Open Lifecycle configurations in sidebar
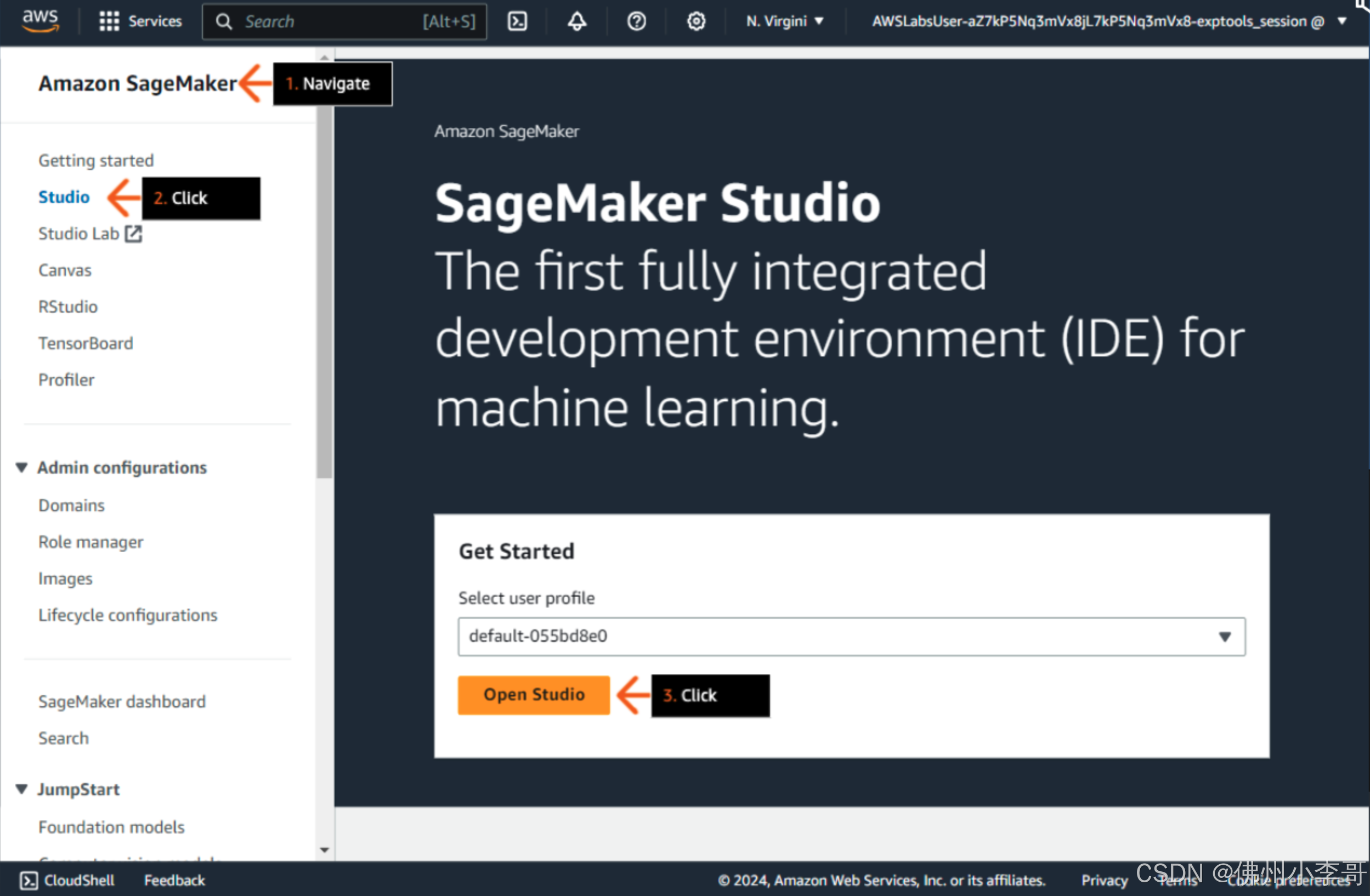The image size is (1370, 896). 128,615
